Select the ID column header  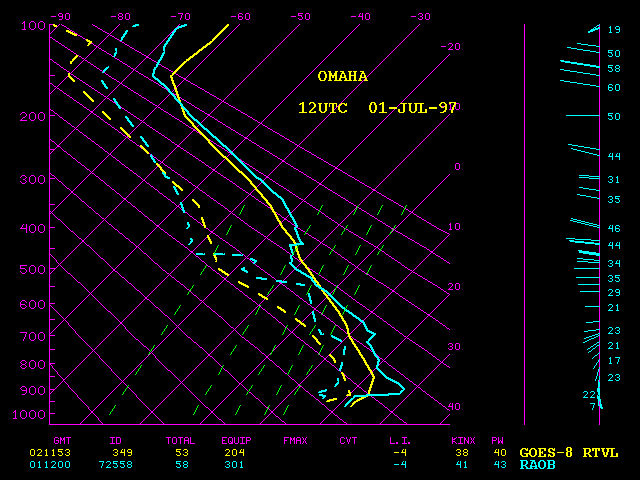coord(116,441)
